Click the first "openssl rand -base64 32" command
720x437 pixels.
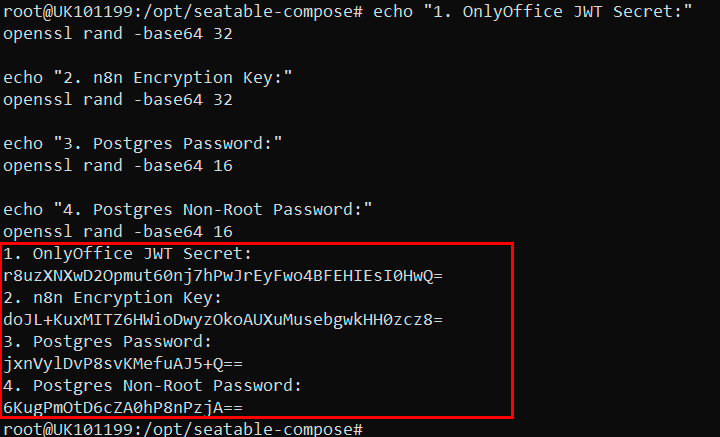(x=118, y=32)
